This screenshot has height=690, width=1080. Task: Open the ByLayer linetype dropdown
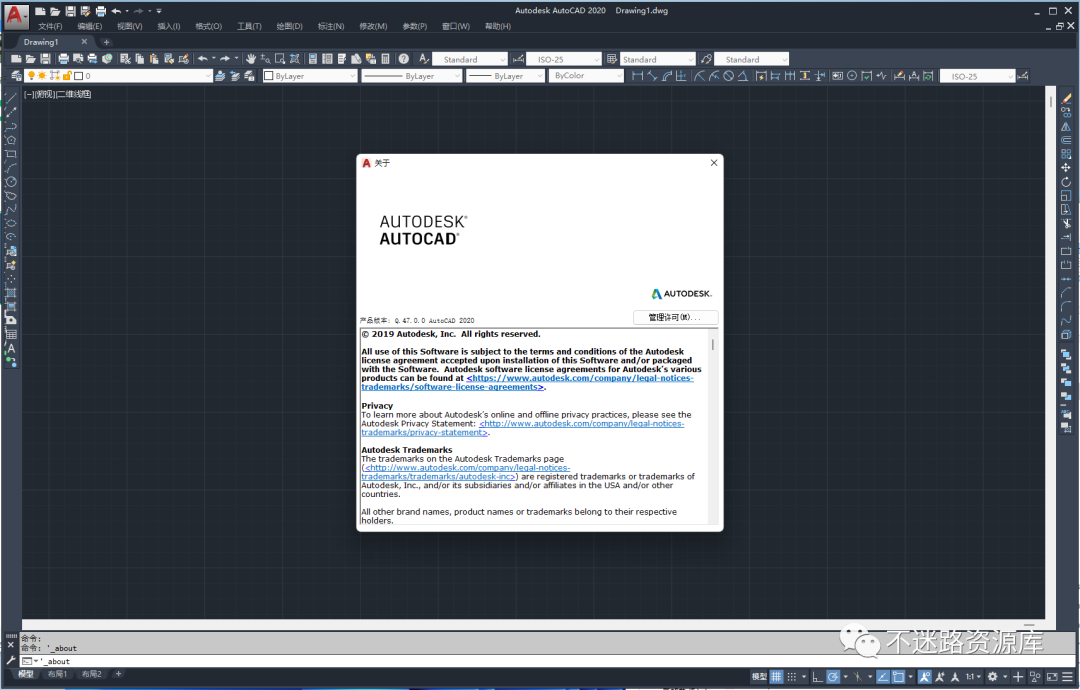(x=411, y=76)
